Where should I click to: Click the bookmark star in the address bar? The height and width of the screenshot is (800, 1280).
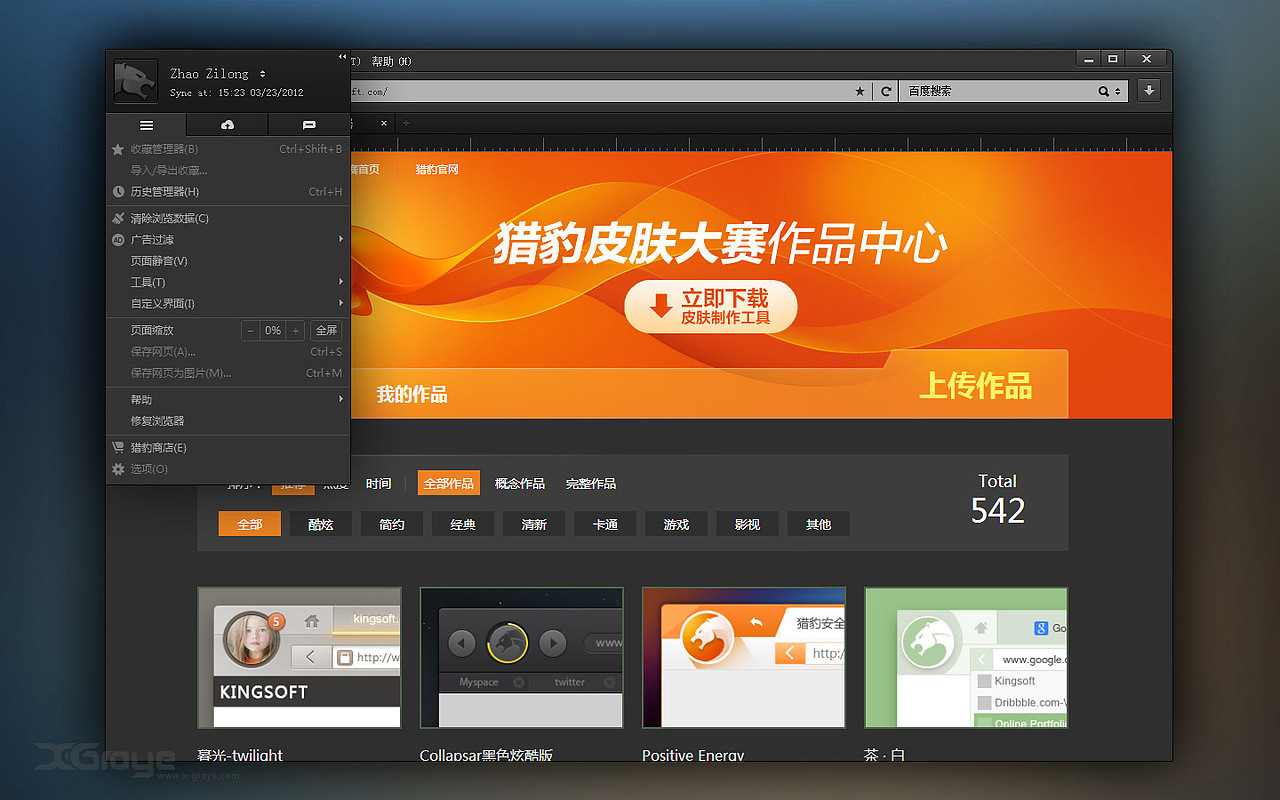pyautogui.click(x=860, y=91)
